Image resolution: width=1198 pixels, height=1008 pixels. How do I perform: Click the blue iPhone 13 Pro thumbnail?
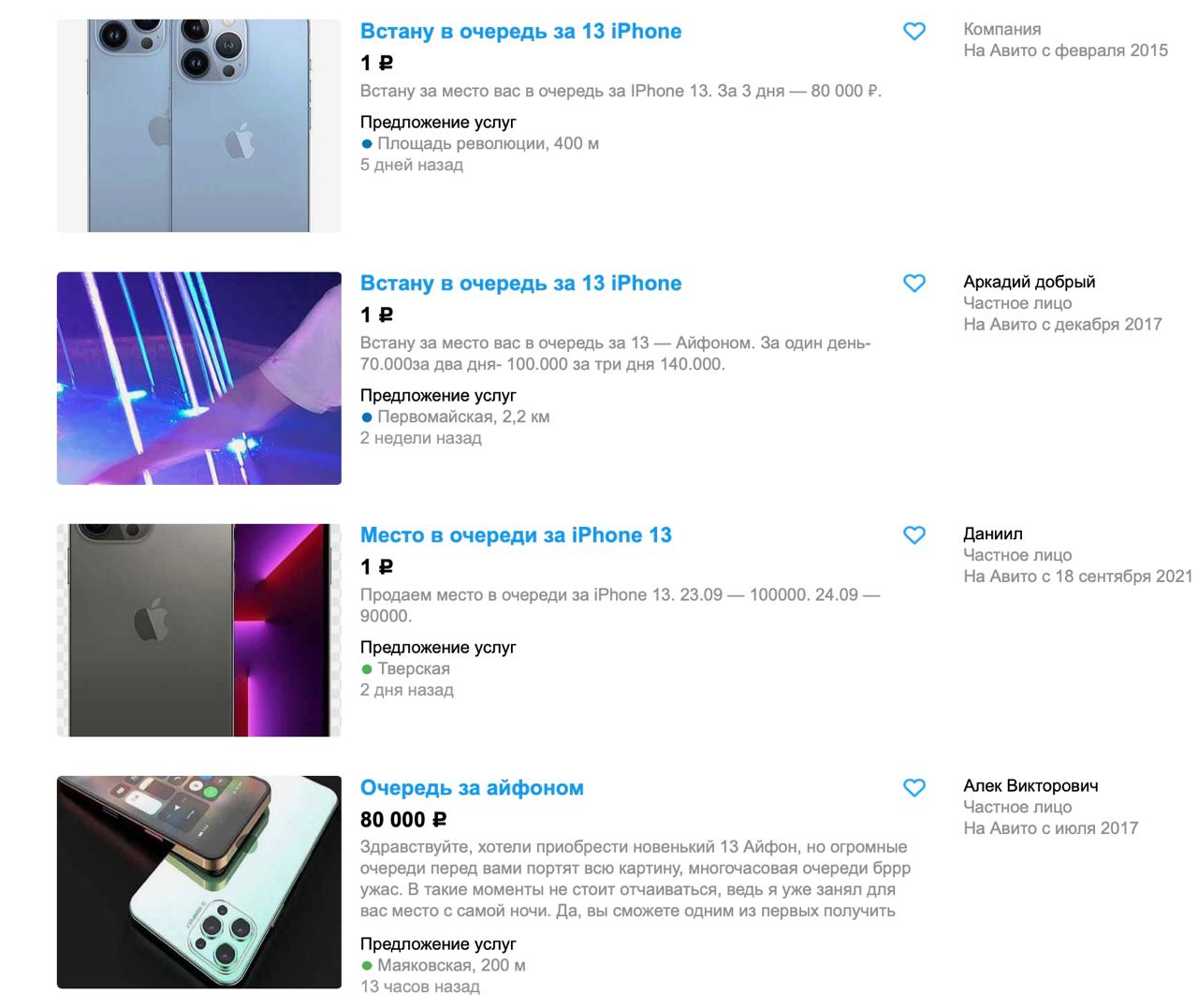[x=199, y=125]
